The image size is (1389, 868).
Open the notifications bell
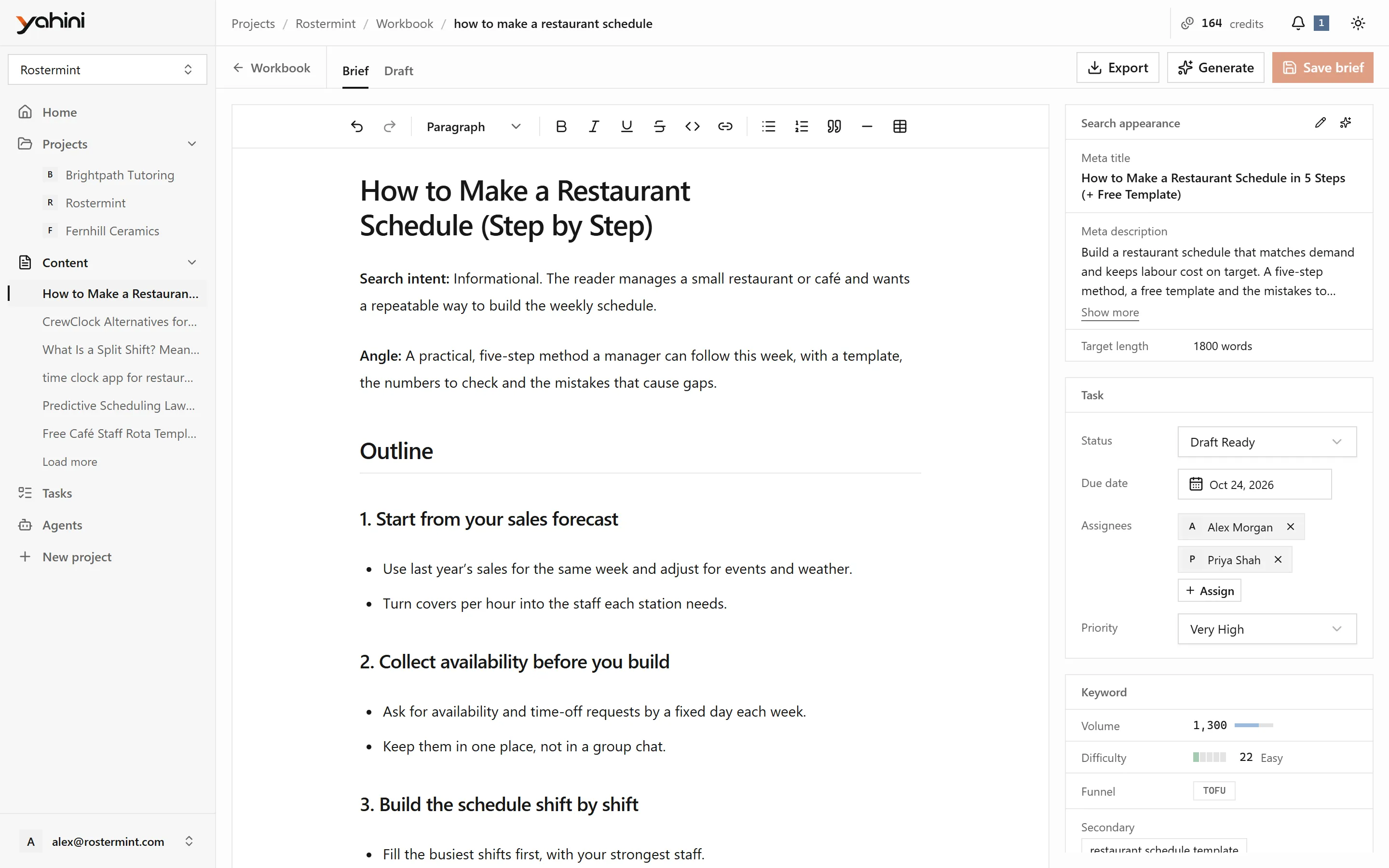point(1298,23)
